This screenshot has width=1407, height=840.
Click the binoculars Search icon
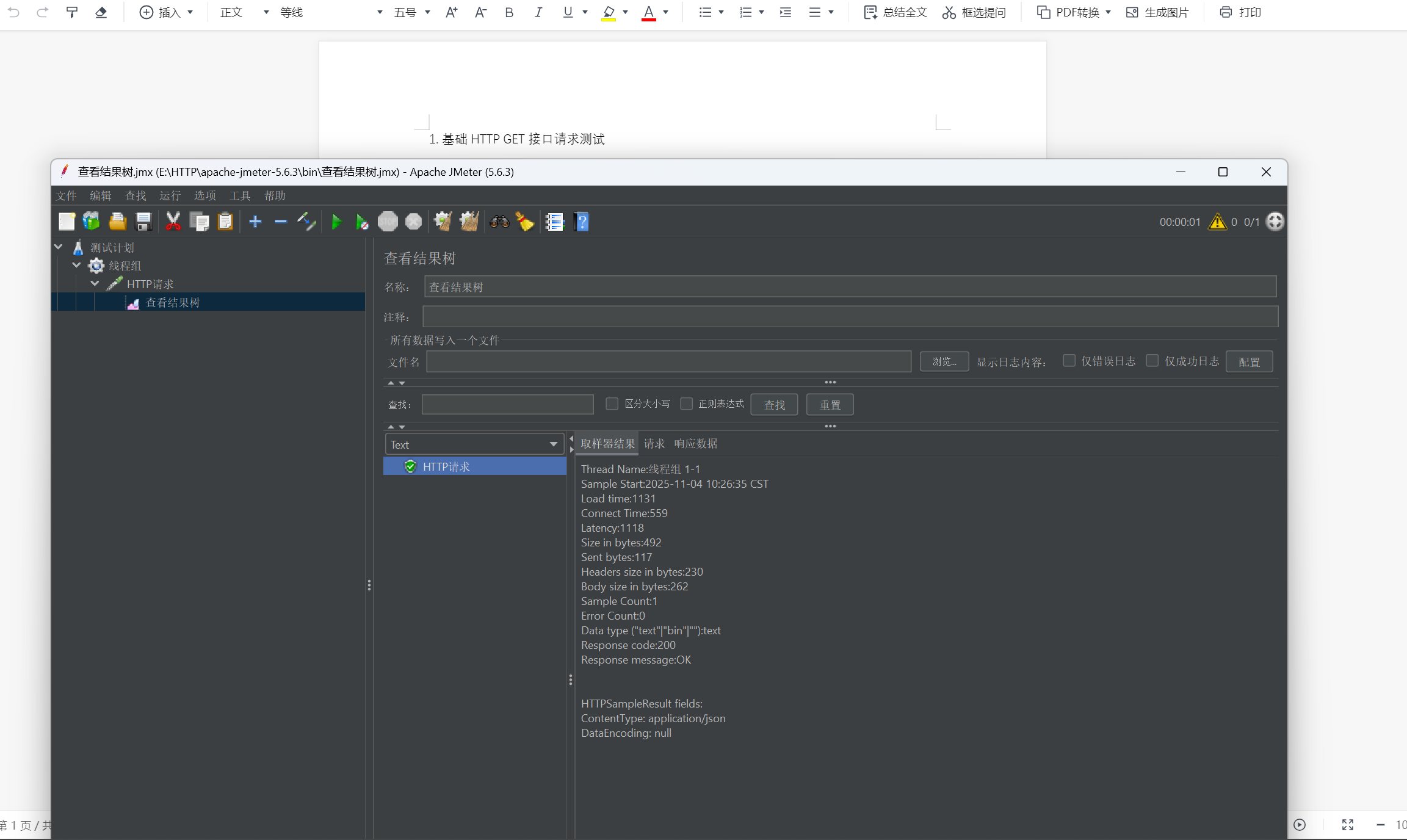pos(499,222)
